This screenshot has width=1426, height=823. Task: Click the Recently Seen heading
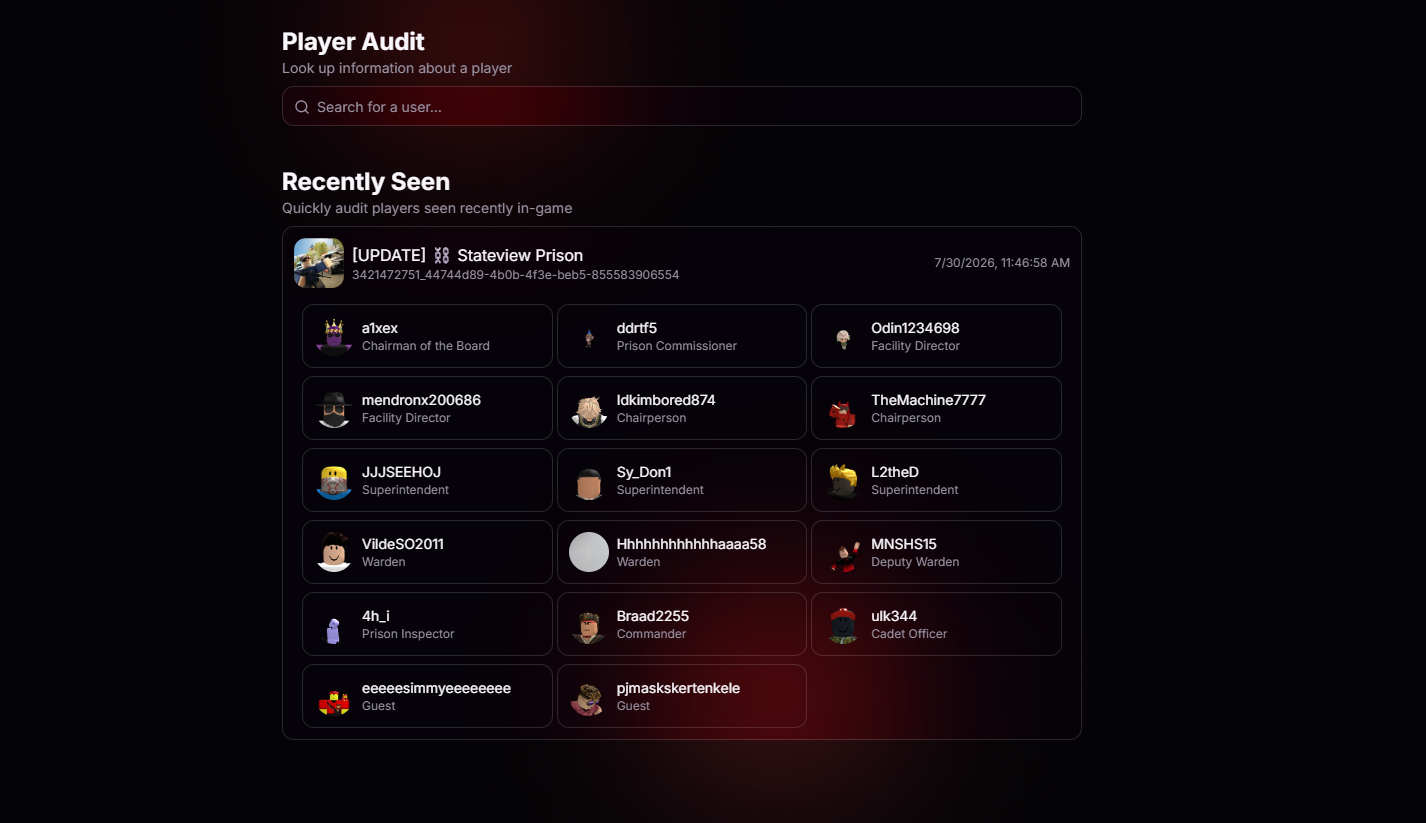[x=366, y=181]
